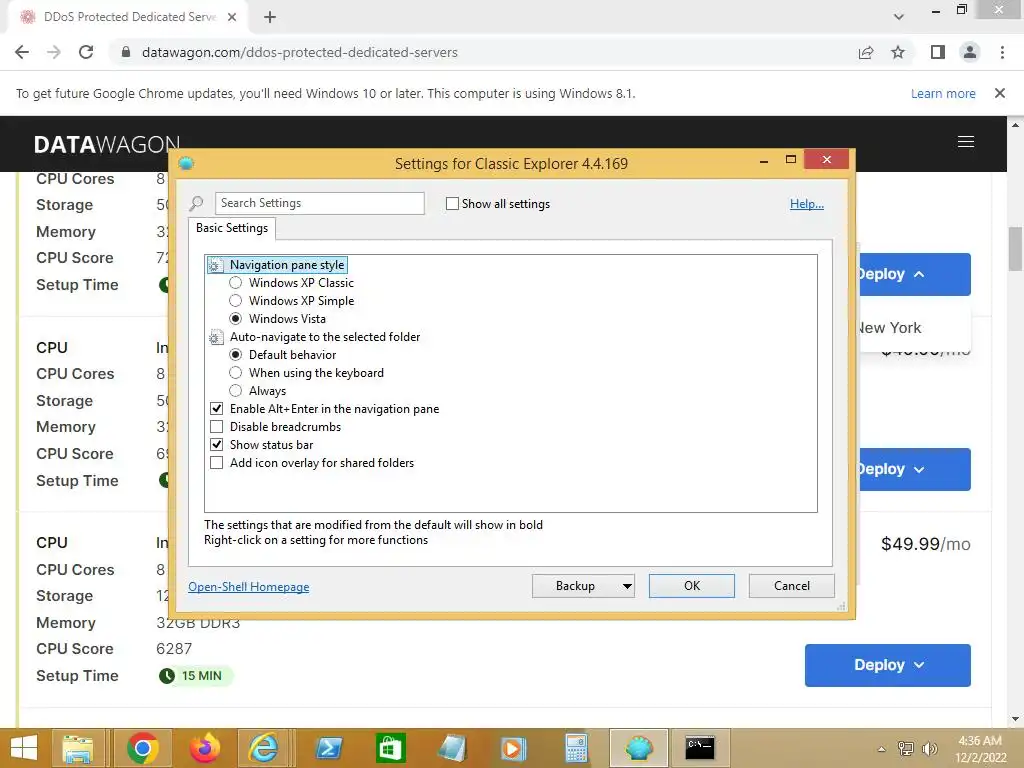Open the notepad-style taskbar icon
1024x768 pixels.
452,748
